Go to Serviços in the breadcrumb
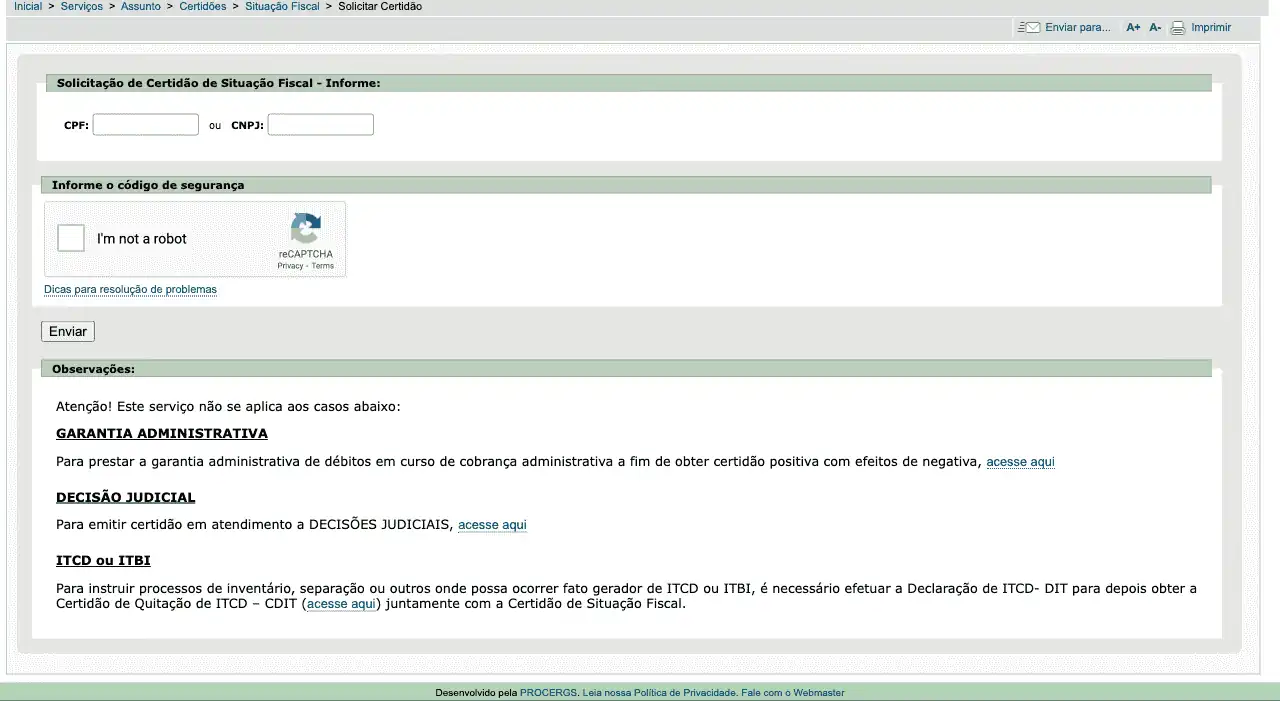The width and height of the screenshot is (1280, 701). click(x=81, y=6)
